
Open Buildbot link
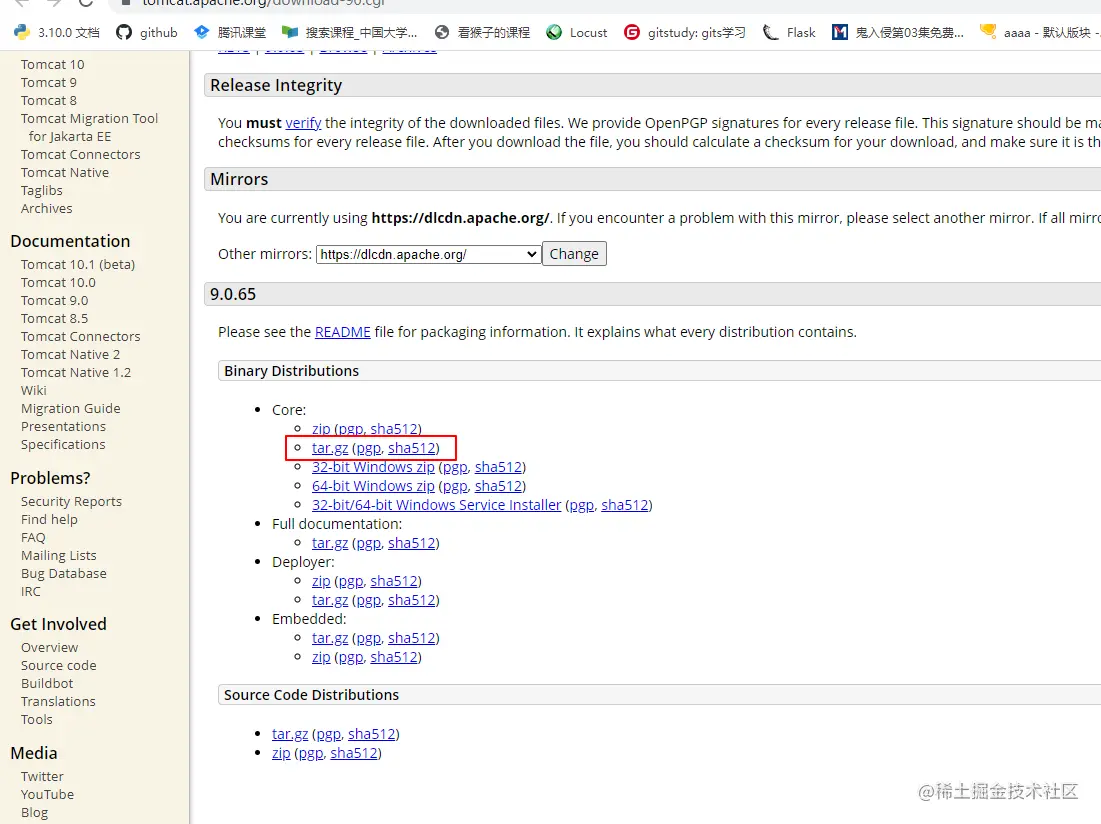pyautogui.click(x=47, y=684)
